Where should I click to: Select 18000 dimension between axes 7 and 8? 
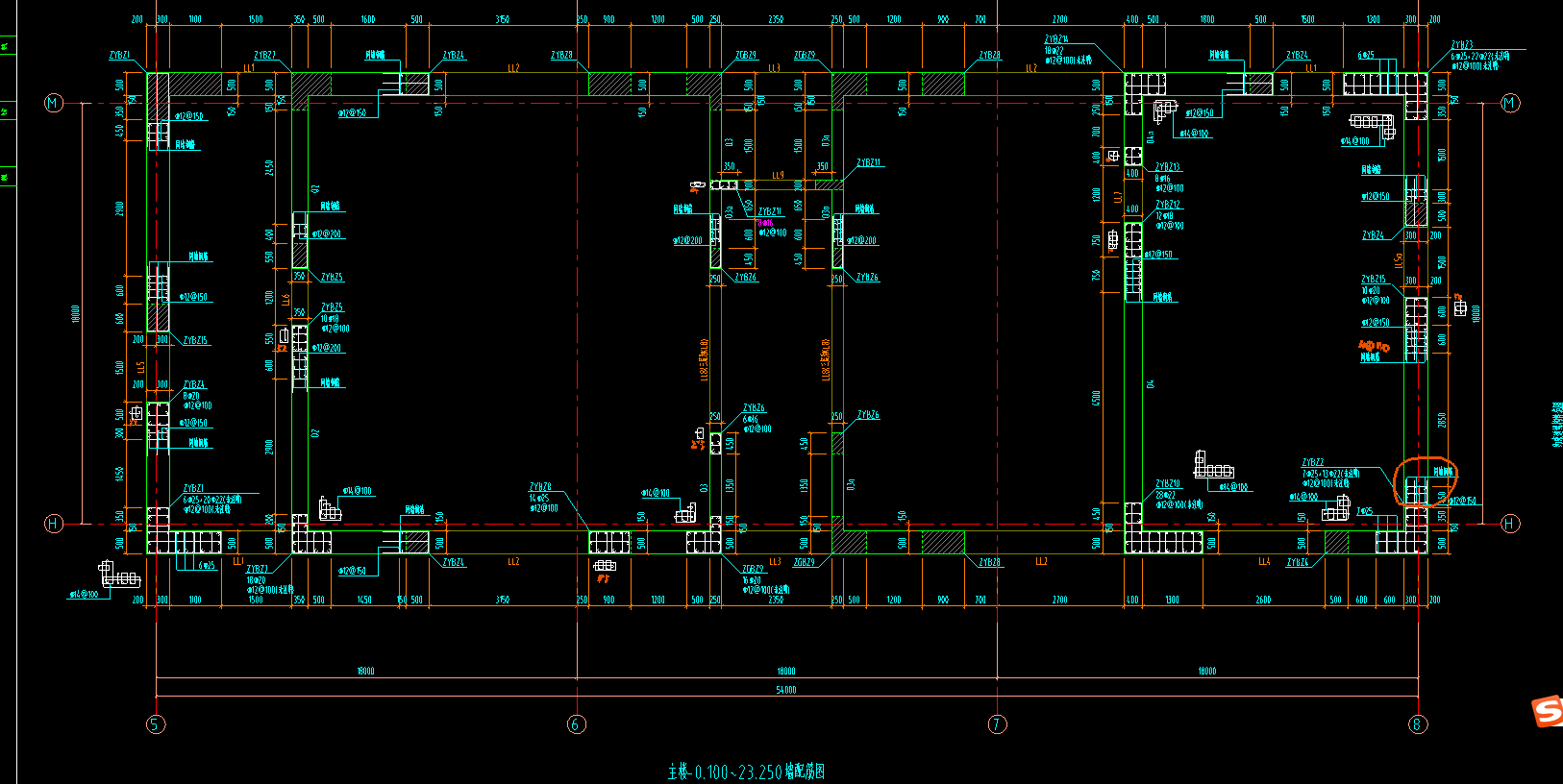pyautogui.click(x=1207, y=671)
